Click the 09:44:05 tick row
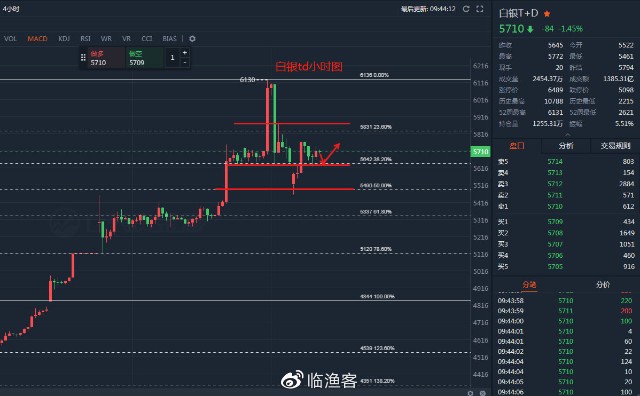The image size is (640, 396). (x=565, y=382)
